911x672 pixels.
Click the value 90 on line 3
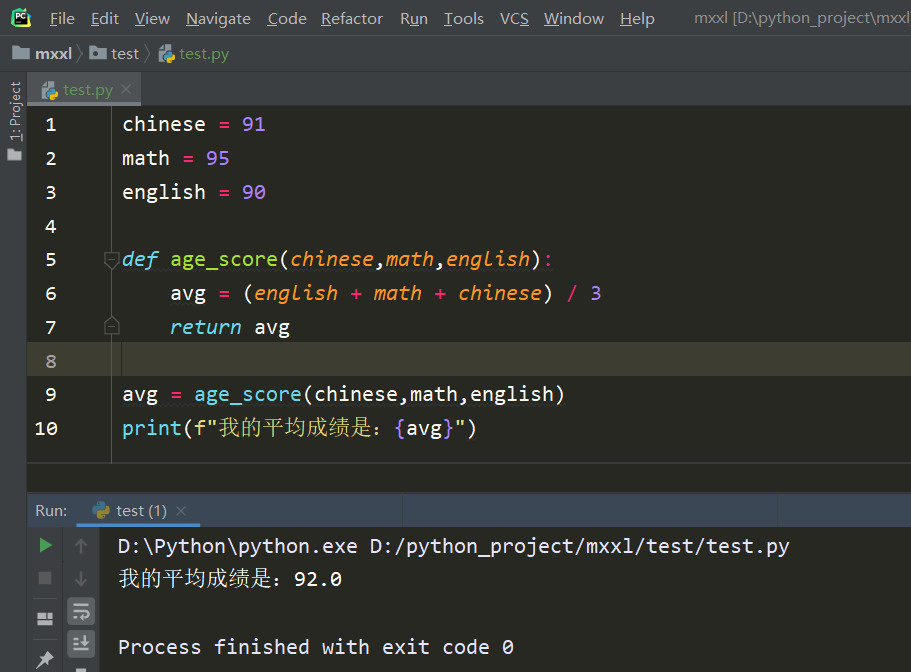pyautogui.click(x=253, y=192)
